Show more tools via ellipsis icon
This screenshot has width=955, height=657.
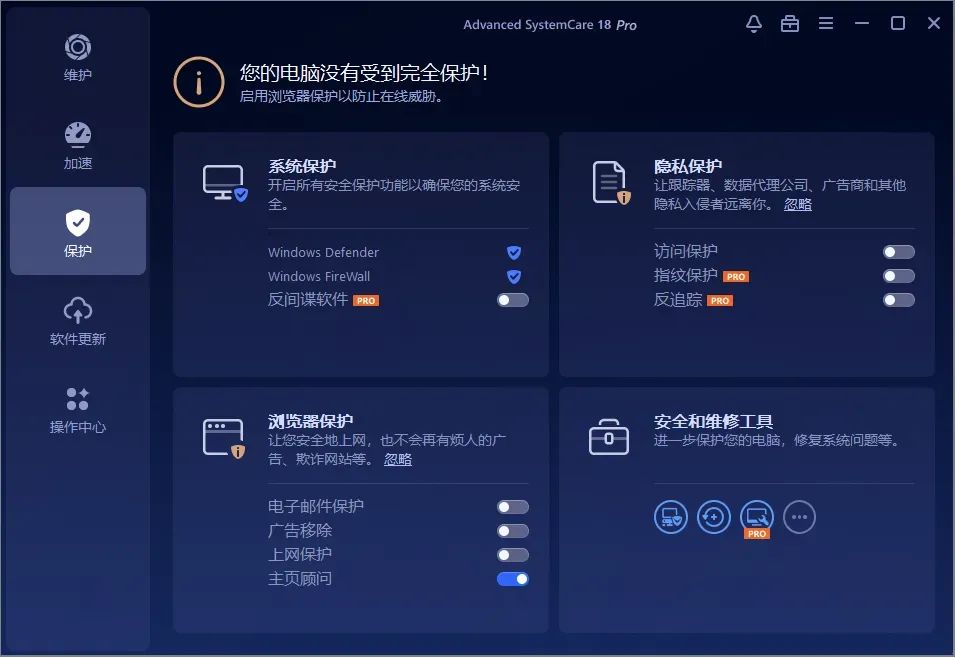pos(799,518)
